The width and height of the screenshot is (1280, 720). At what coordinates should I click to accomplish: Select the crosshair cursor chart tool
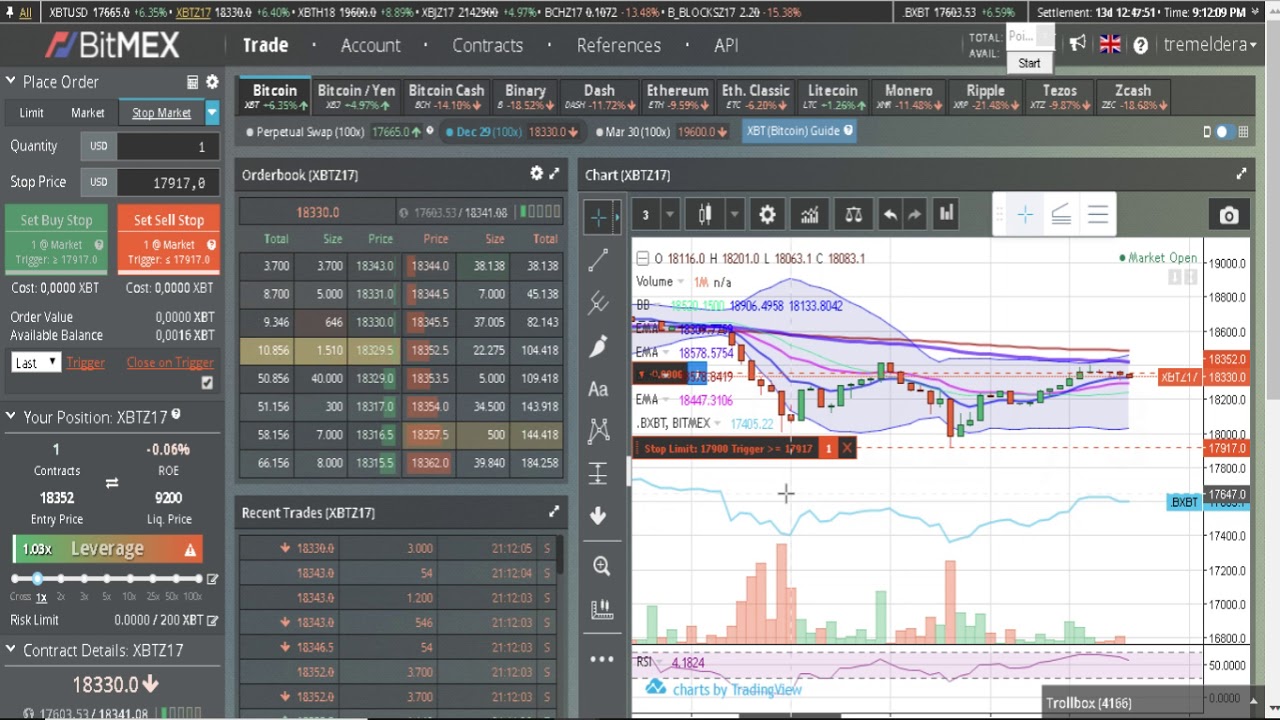(599, 216)
